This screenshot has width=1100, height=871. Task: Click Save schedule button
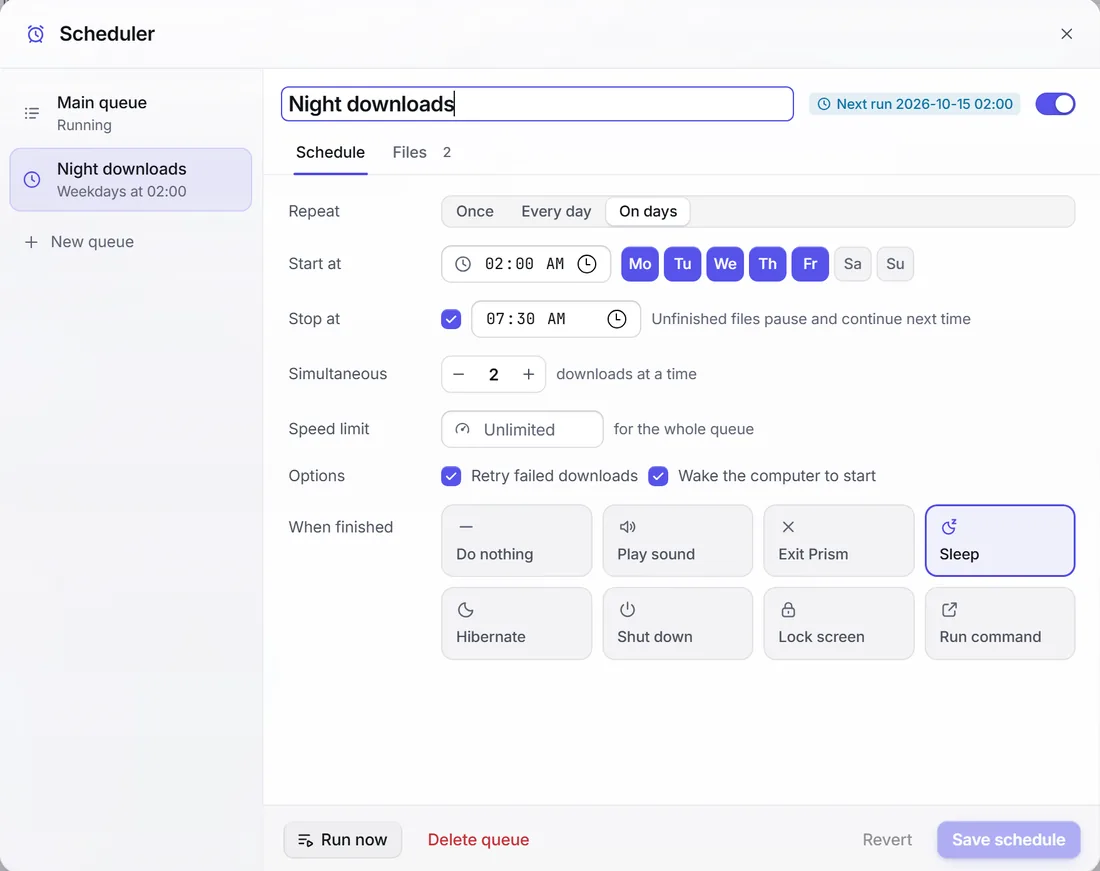(x=1009, y=840)
